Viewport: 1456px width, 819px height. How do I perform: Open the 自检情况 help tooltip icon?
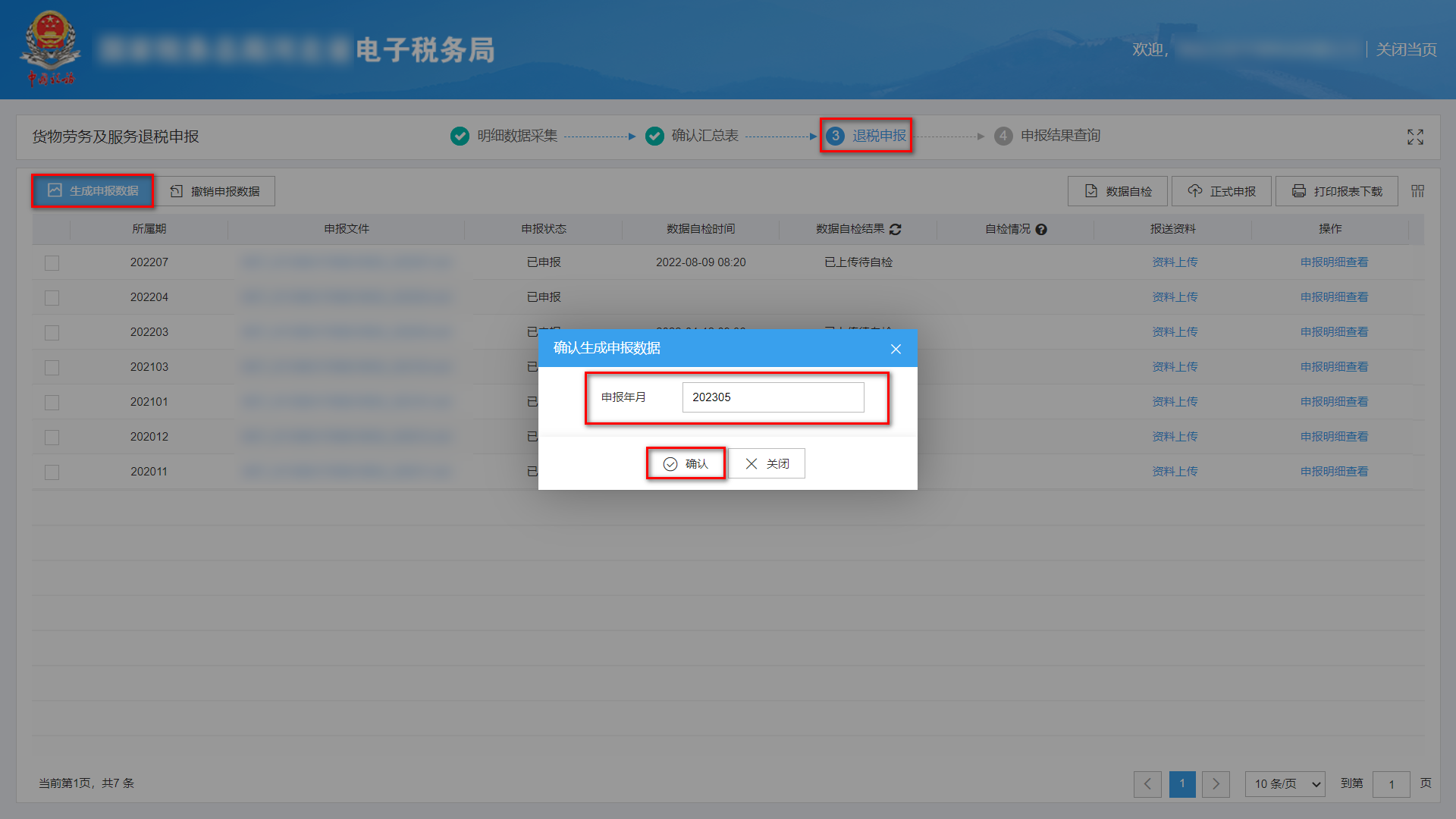click(x=1041, y=229)
